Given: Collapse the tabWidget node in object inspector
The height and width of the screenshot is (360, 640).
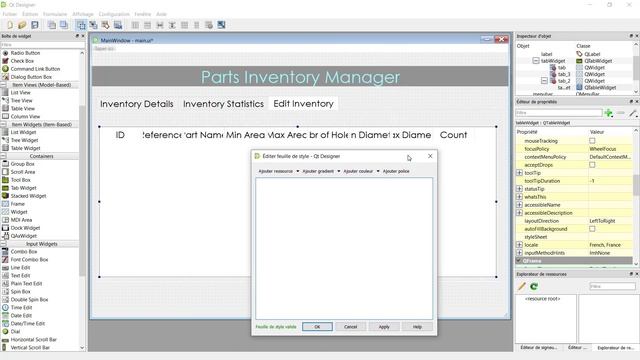Looking at the screenshot, I should tap(536, 61).
